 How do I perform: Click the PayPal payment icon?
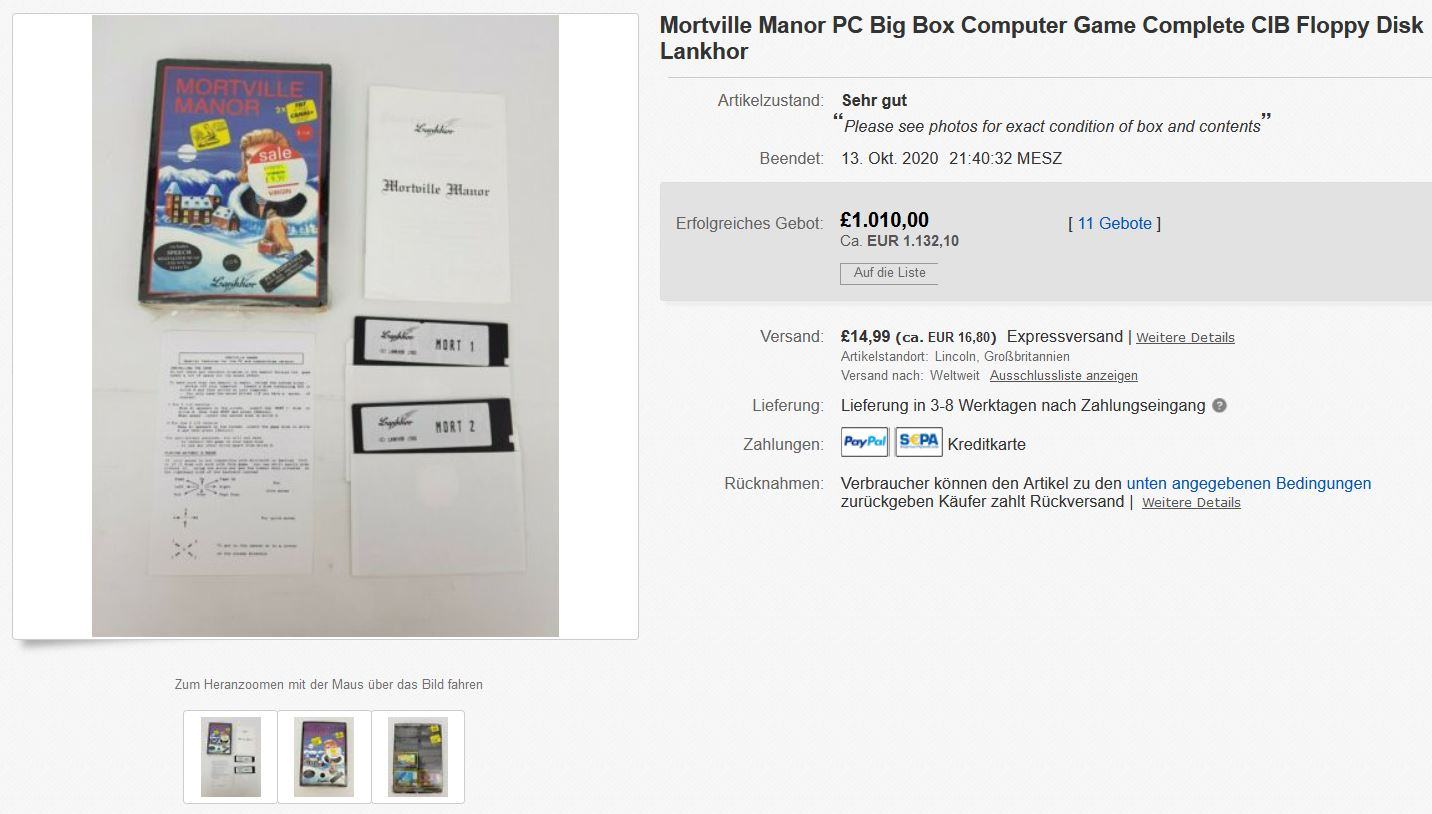(x=865, y=442)
